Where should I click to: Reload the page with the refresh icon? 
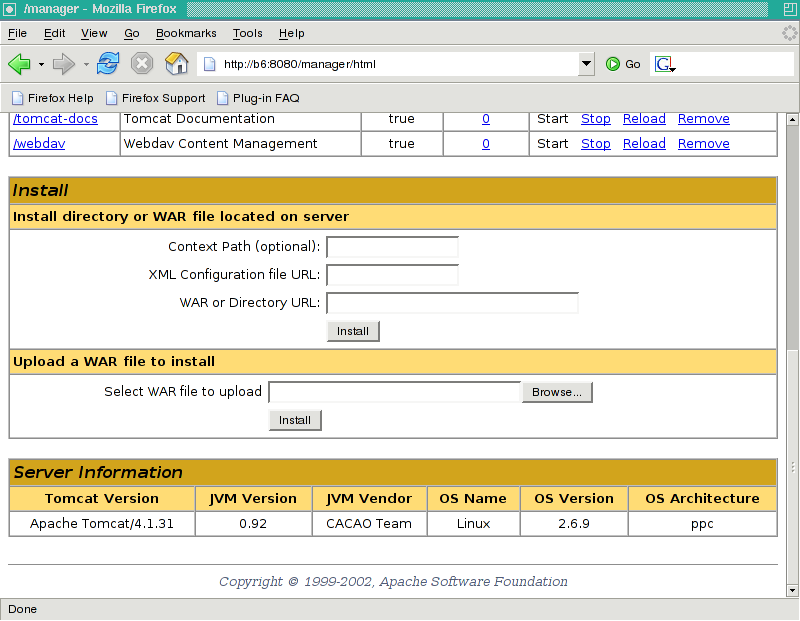108,64
